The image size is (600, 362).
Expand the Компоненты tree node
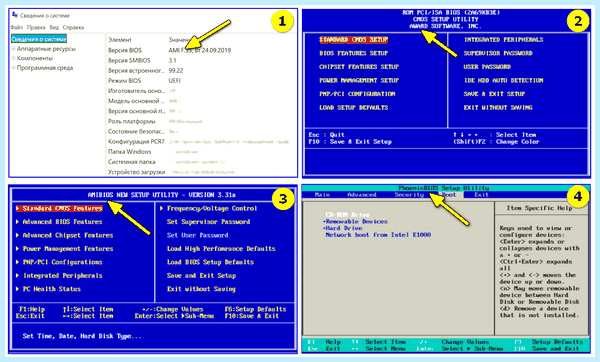click(x=13, y=58)
